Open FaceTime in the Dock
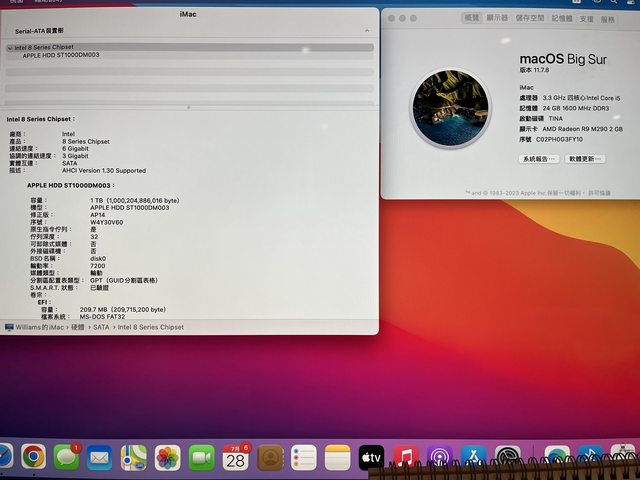The width and height of the screenshot is (640, 480). [201, 458]
